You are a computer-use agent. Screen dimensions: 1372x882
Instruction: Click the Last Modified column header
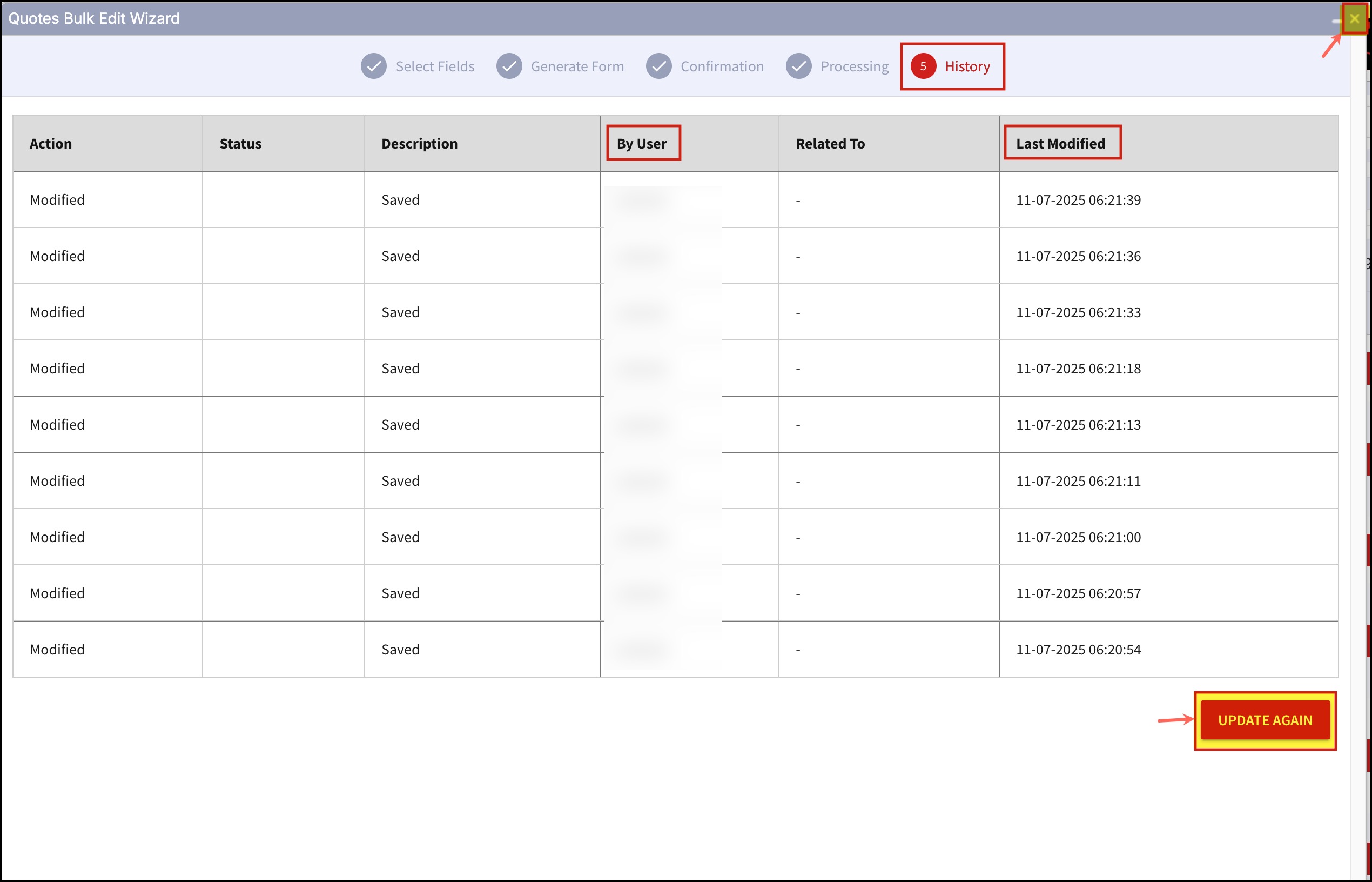pos(1061,143)
